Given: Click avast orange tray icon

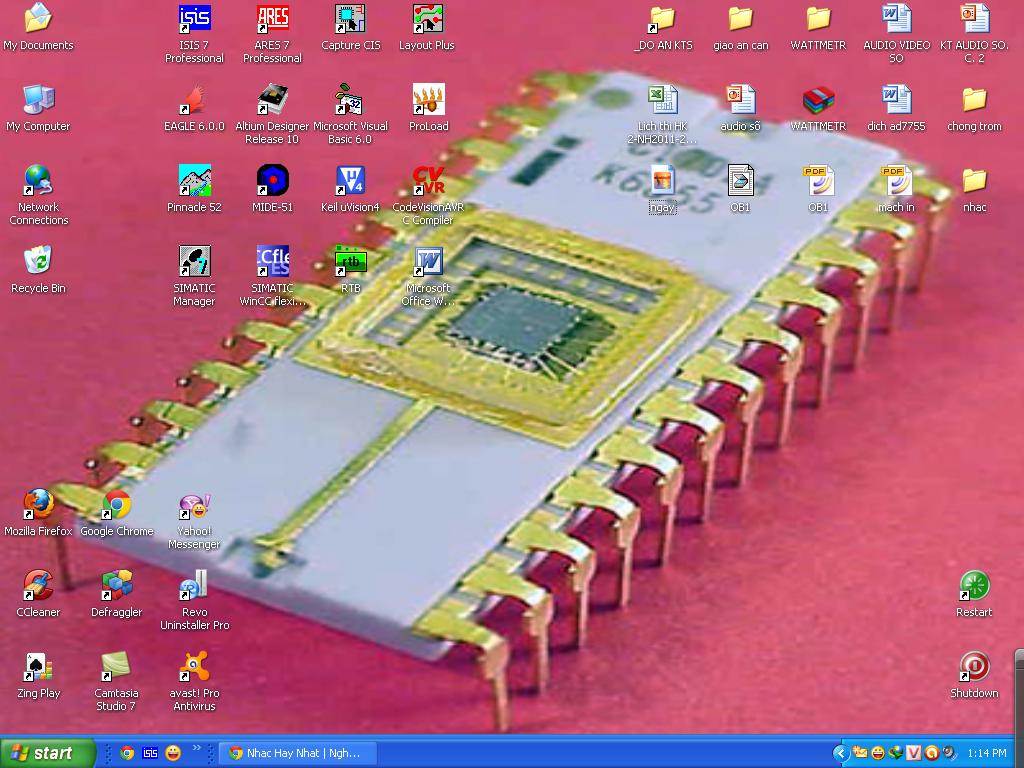Looking at the screenshot, I should tap(931, 753).
